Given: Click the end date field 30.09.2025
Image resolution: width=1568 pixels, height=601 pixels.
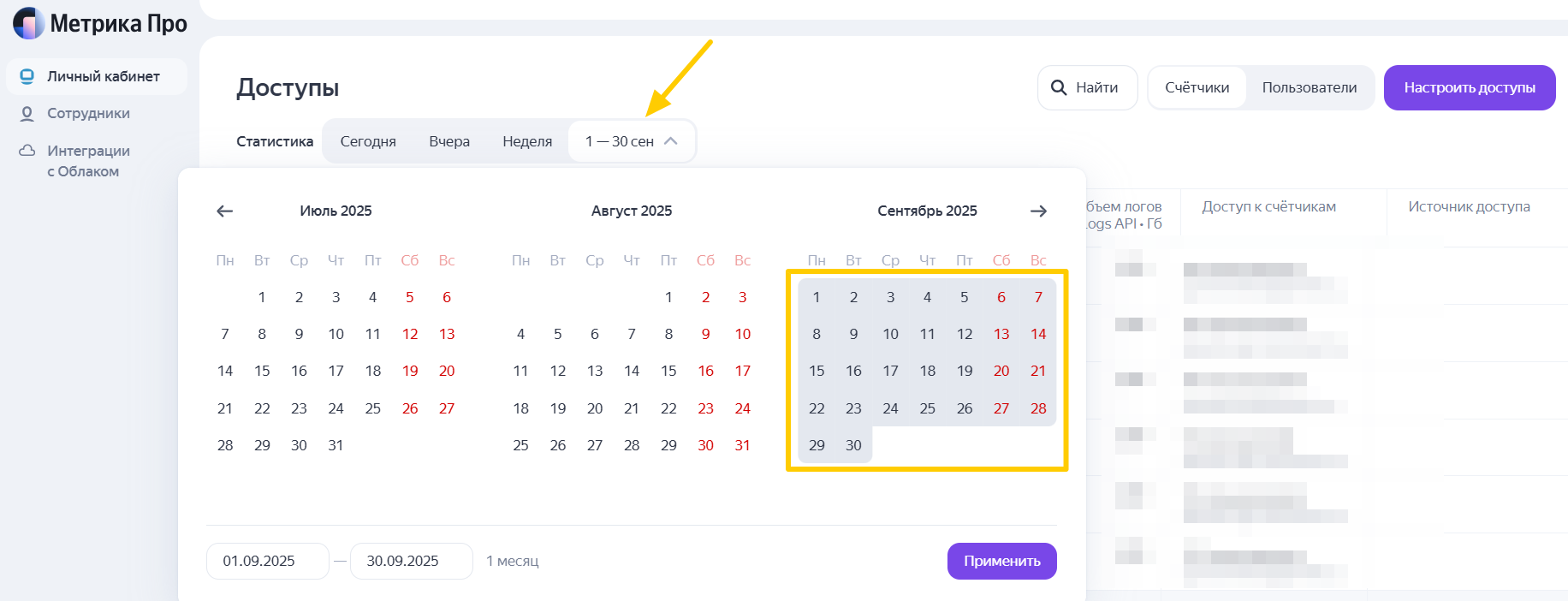Looking at the screenshot, I should 411,561.
